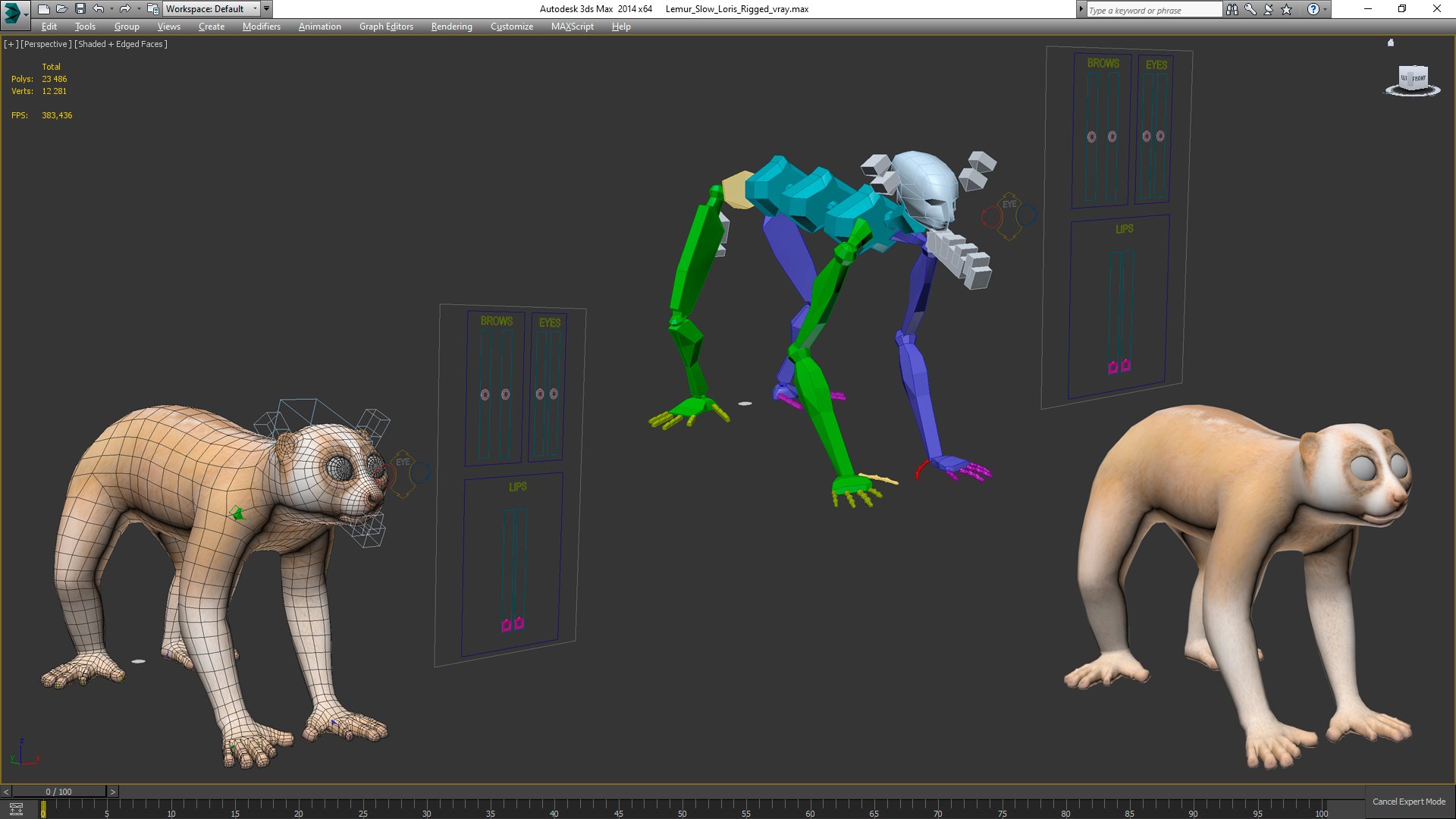Click the ViewCube FRONT face
Screen dimensions: 1456x819
pos(1418,78)
